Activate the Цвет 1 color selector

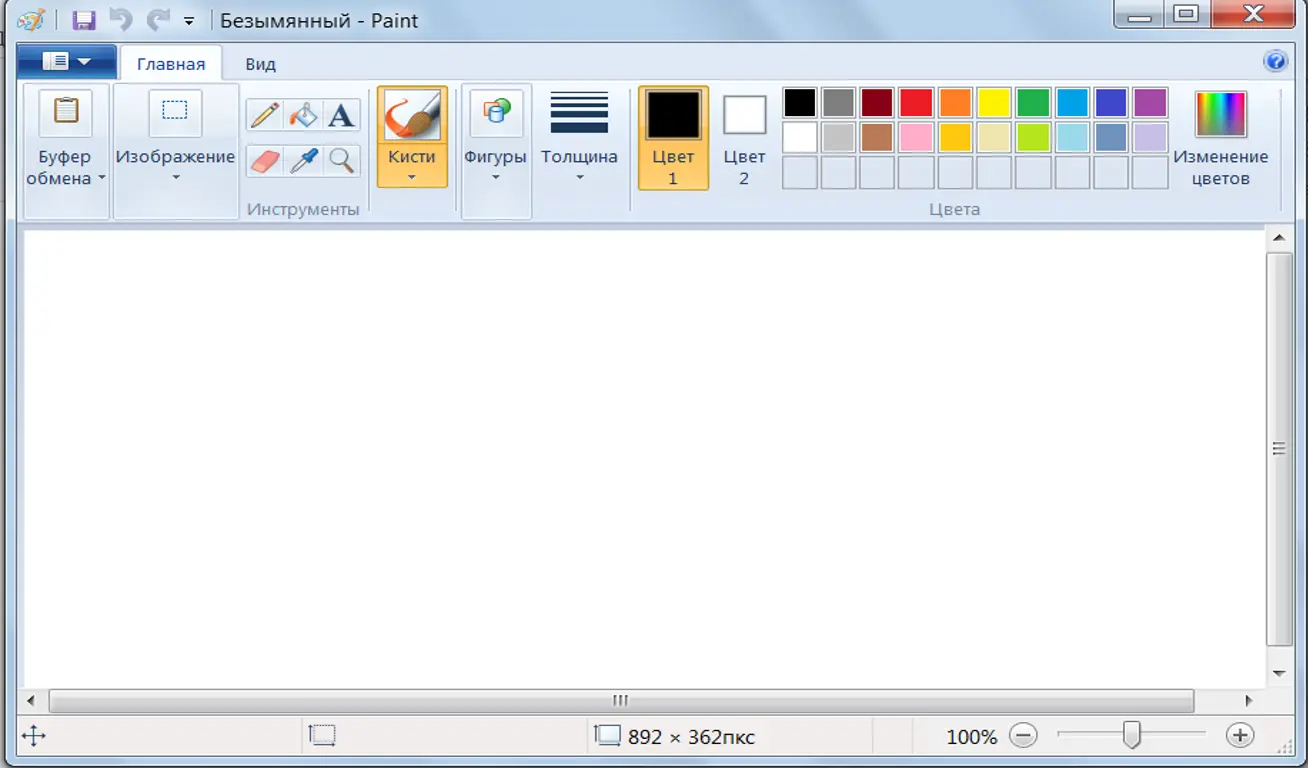(673, 138)
